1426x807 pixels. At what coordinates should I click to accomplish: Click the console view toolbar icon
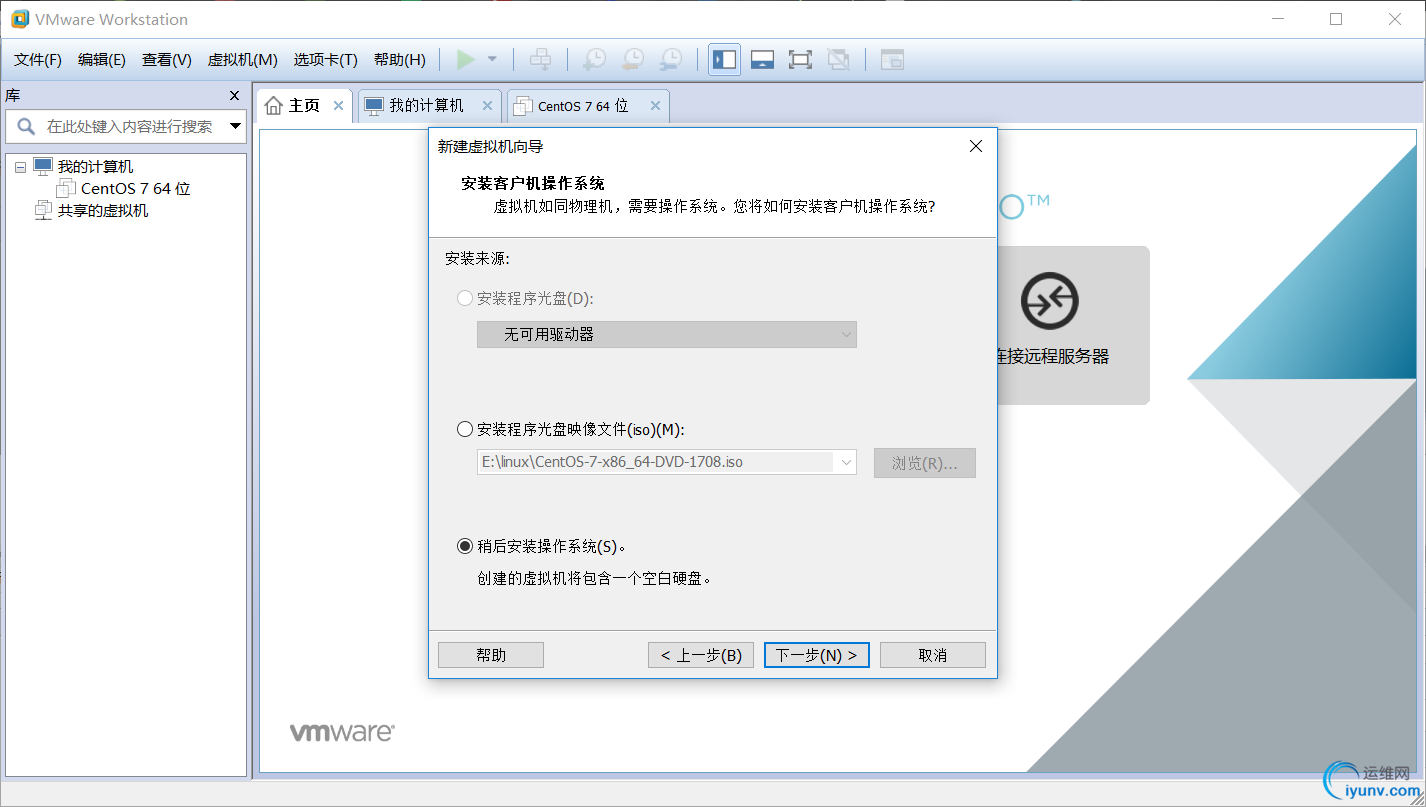(892, 60)
